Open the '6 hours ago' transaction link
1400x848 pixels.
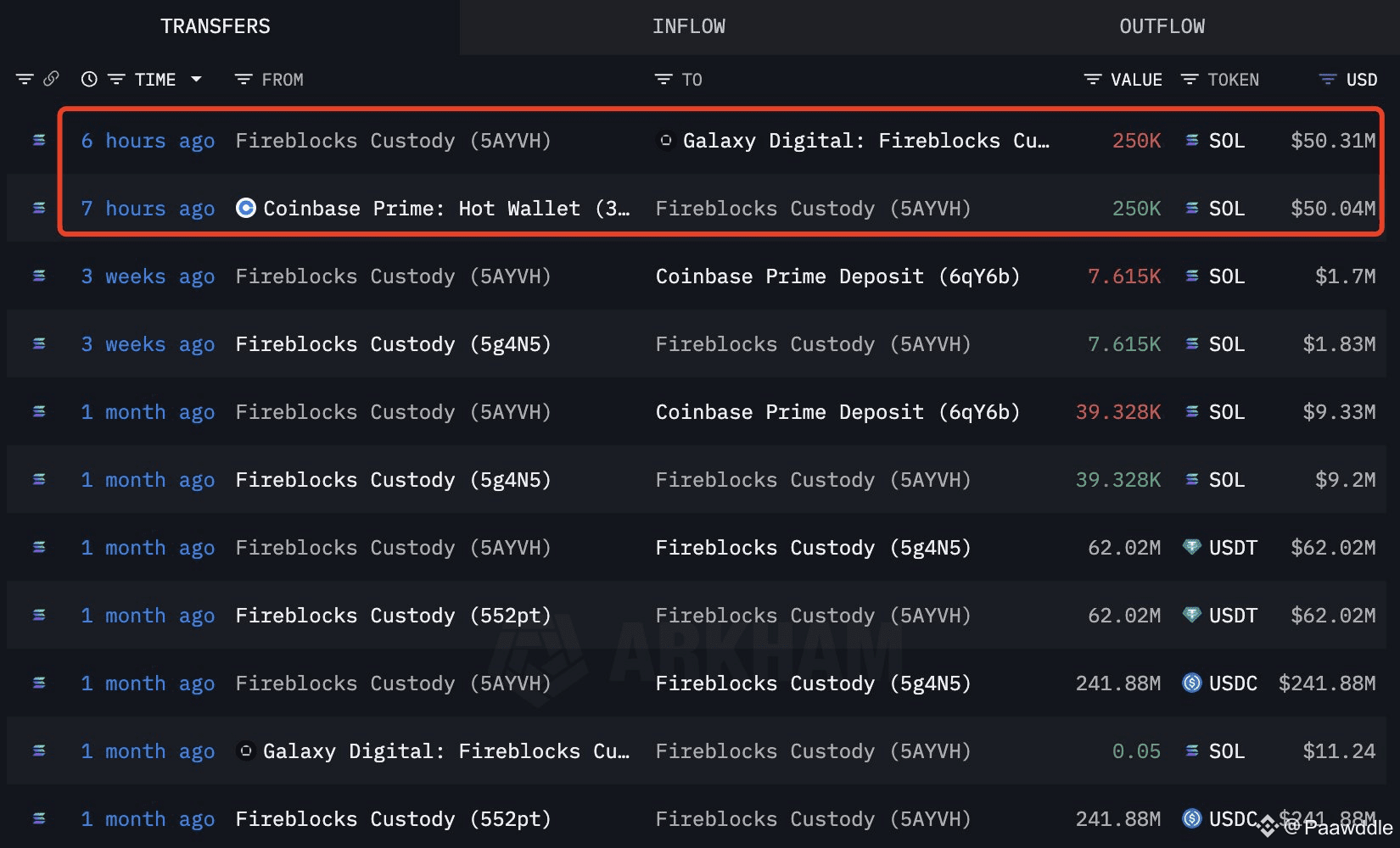coord(148,141)
